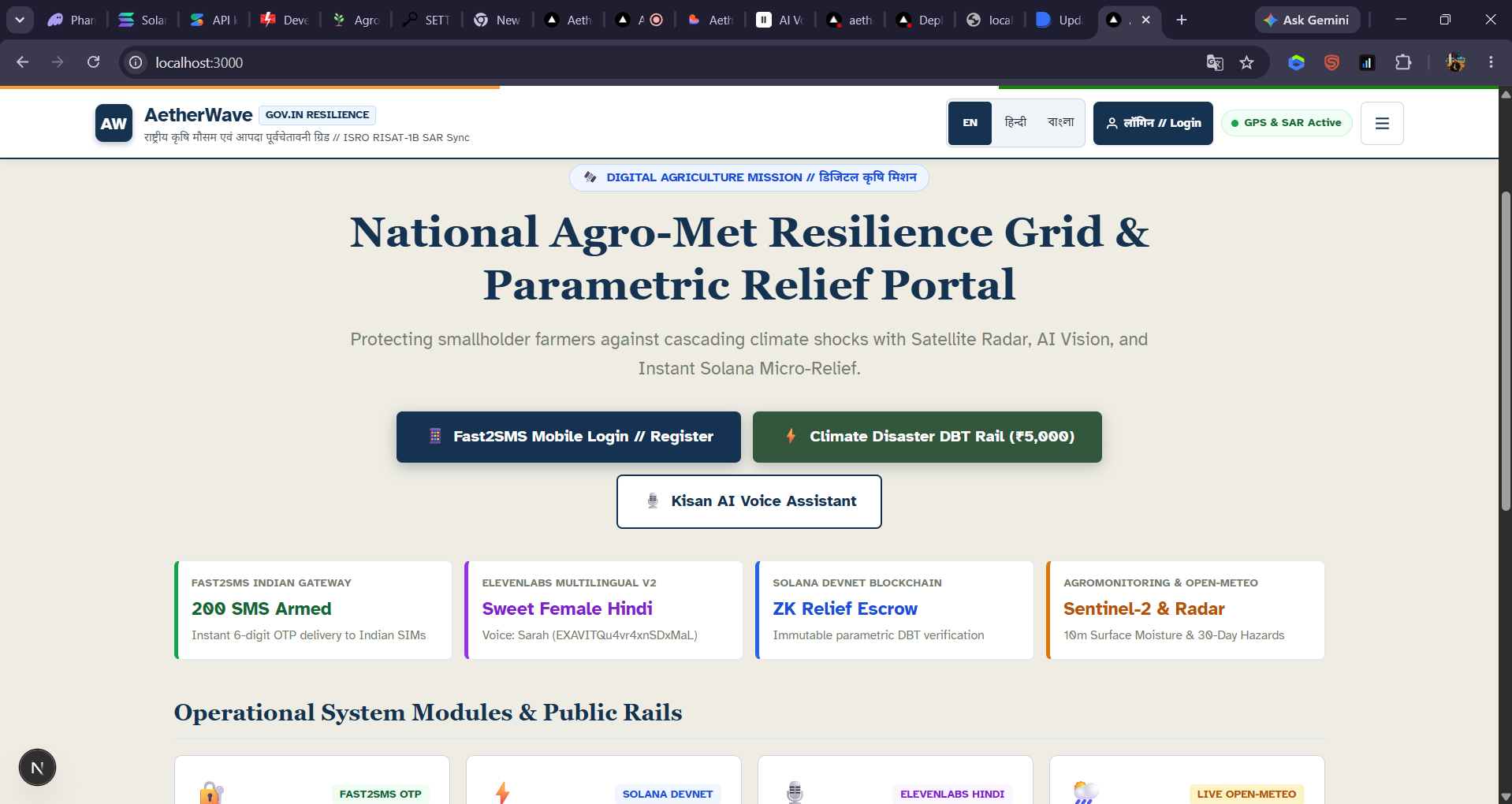Image resolution: width=1512 pixels, height=804 pixels.
Task: Click Fast2SMS Mobile Login // Register button
Action: coord(568,437)
